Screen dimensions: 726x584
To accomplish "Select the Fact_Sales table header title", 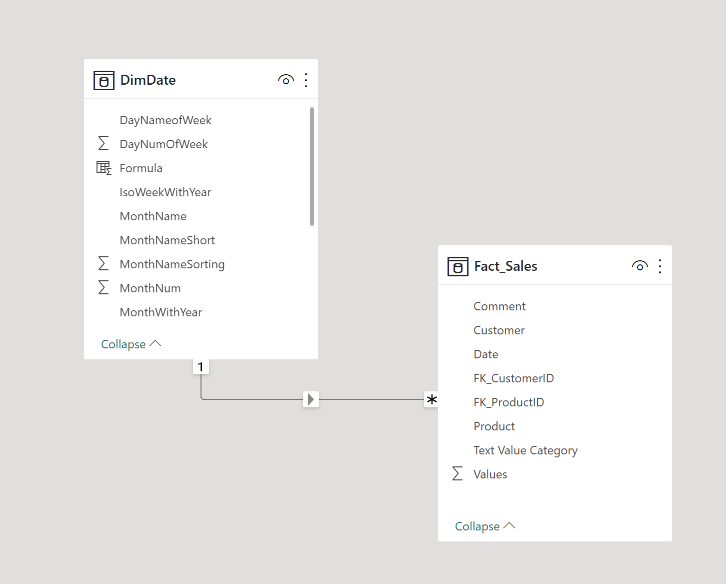I will [x=506, y=266].
